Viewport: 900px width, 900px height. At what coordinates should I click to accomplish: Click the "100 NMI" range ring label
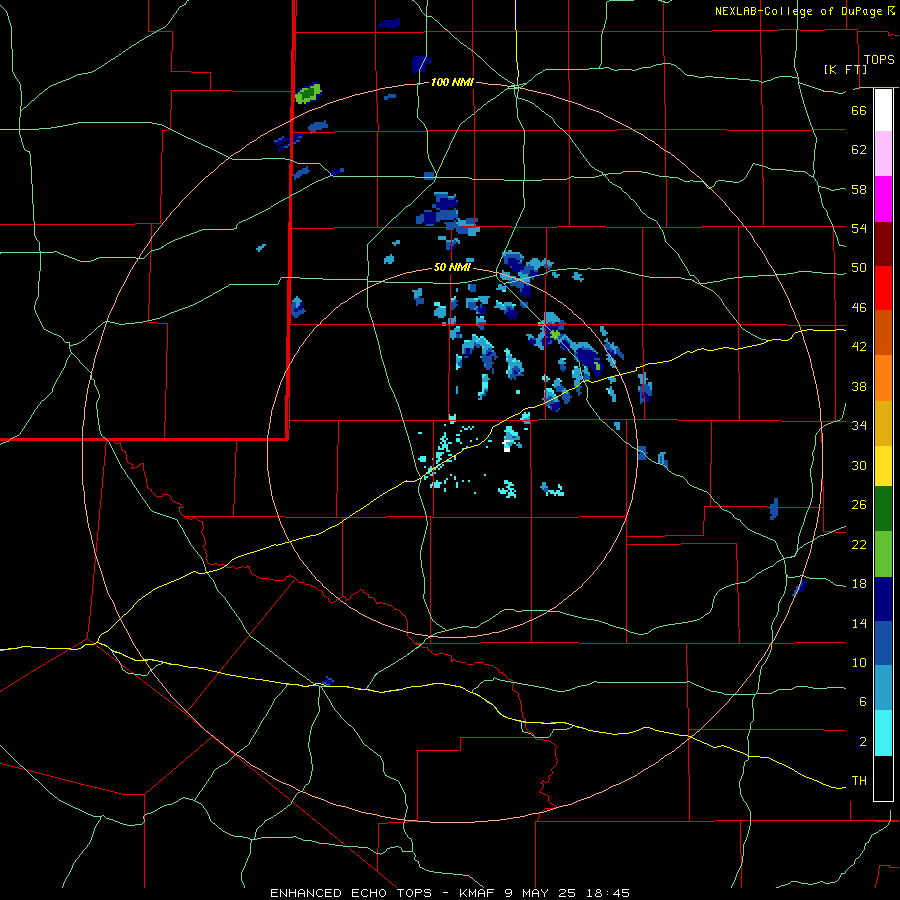tap(452, 83)
